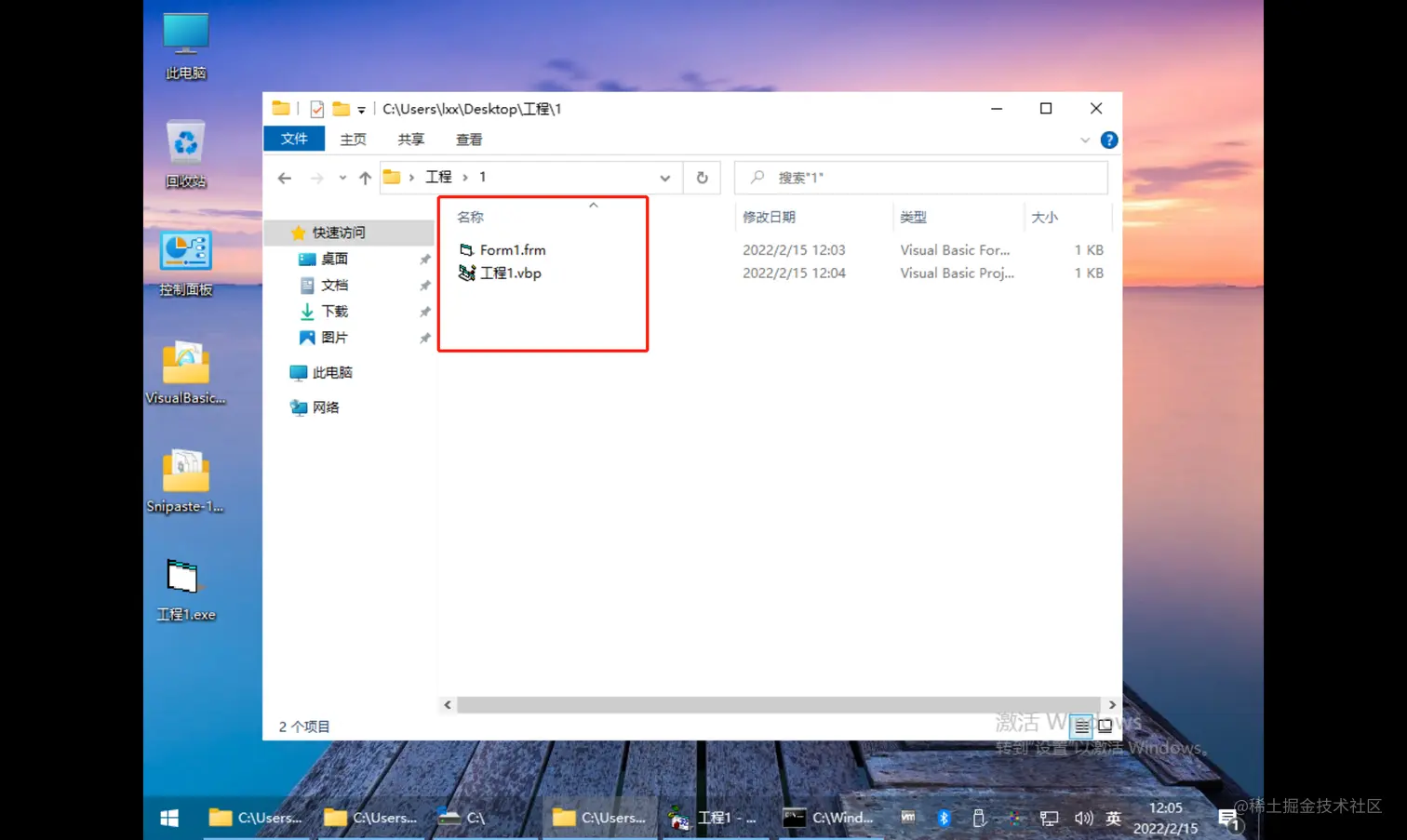This screenshot has height=840, width=1407.
Task: Go up one folder level
Action: 365,178
